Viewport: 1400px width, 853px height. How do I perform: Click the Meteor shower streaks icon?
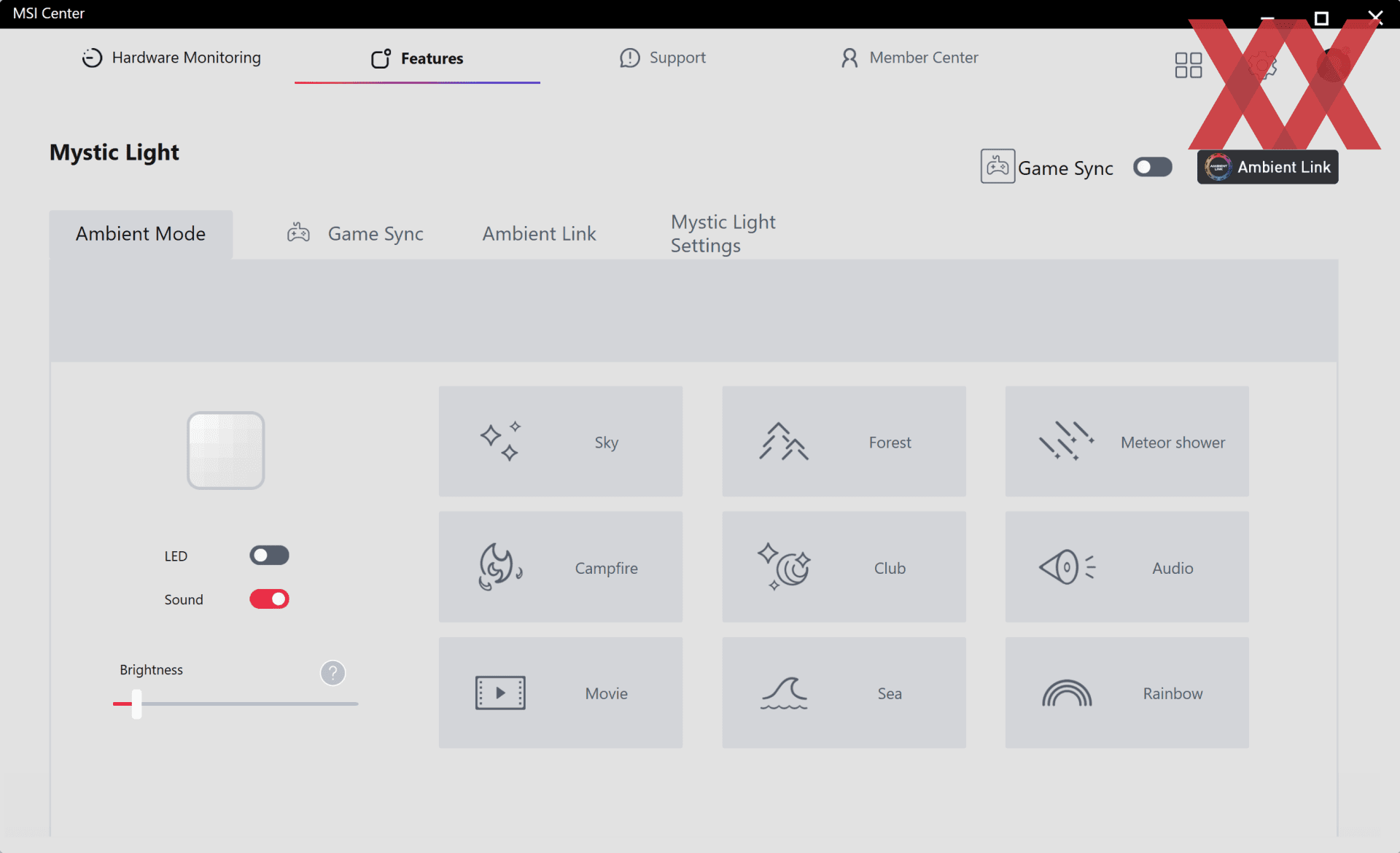[x=1067, y=442]
